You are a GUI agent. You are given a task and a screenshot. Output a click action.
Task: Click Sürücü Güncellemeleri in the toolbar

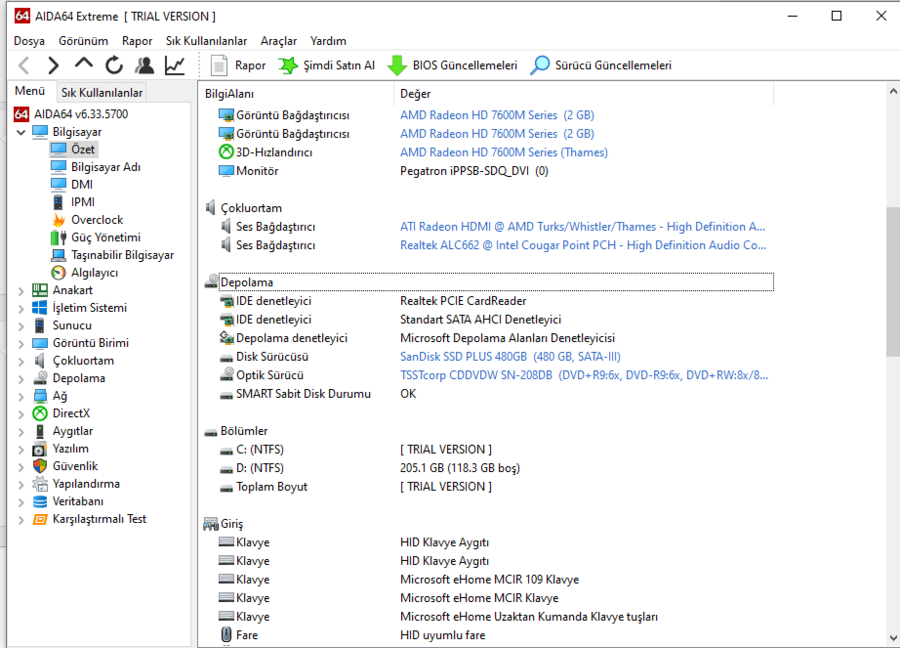[x=601, y=66]
